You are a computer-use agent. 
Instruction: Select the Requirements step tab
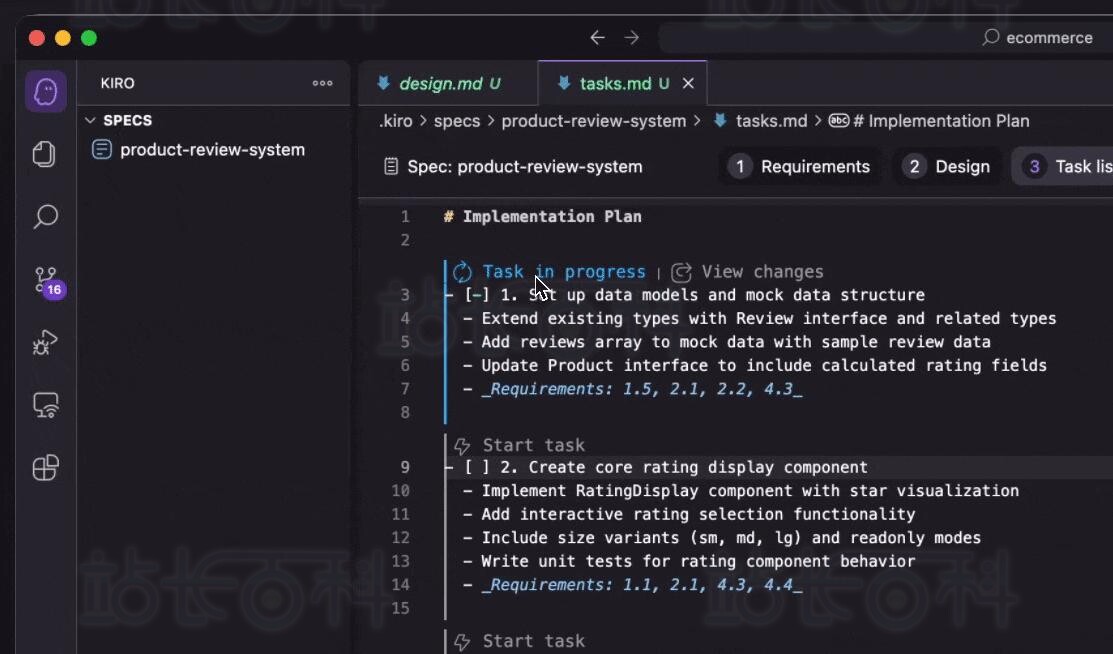[801, 167]
